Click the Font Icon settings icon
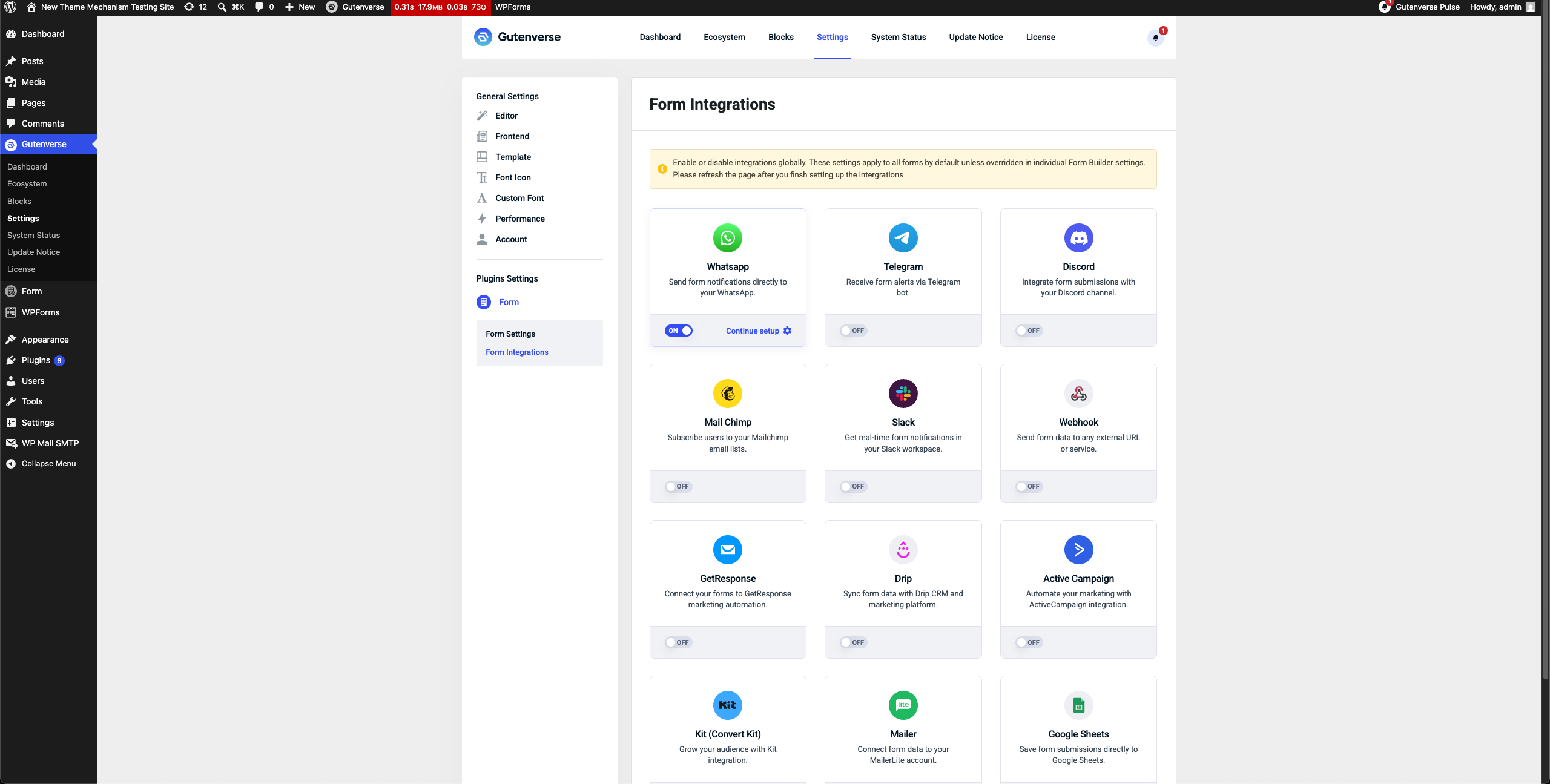This screenshot has width=1550, height=784. click(x=482, y=177)
